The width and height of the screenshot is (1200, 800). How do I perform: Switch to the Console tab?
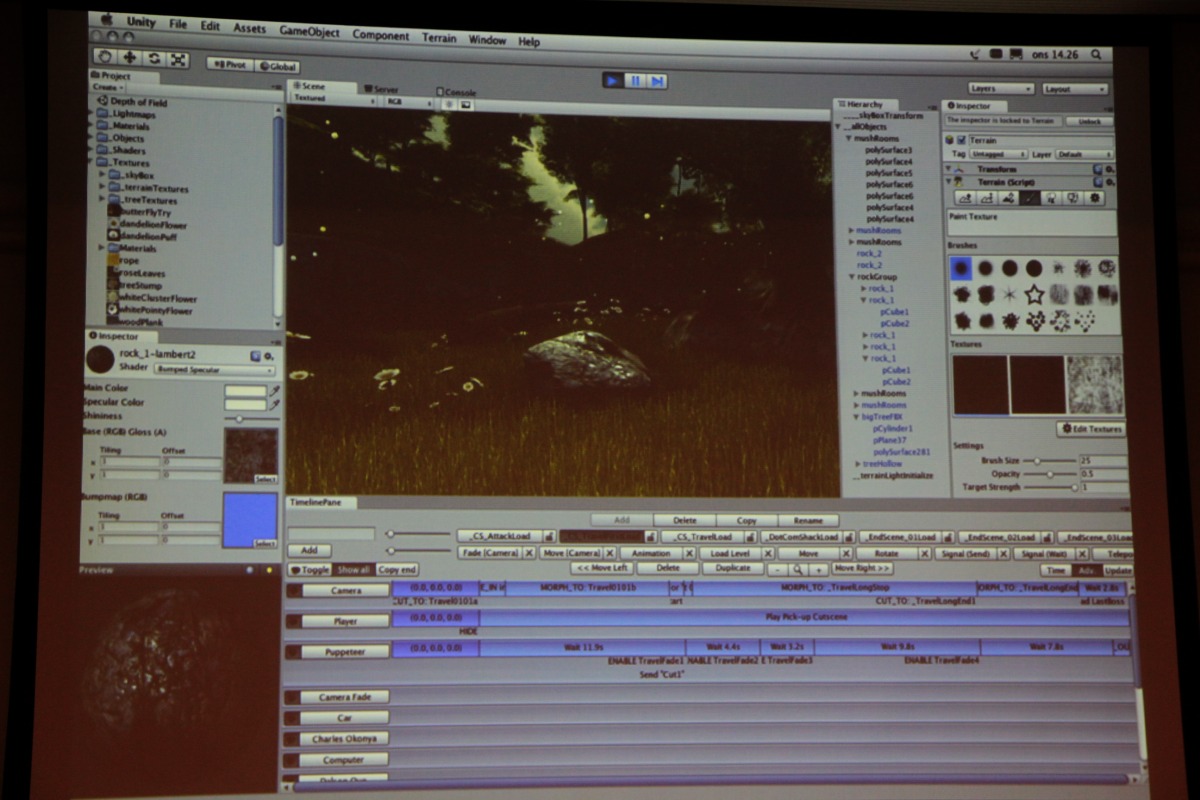[456, 92]
